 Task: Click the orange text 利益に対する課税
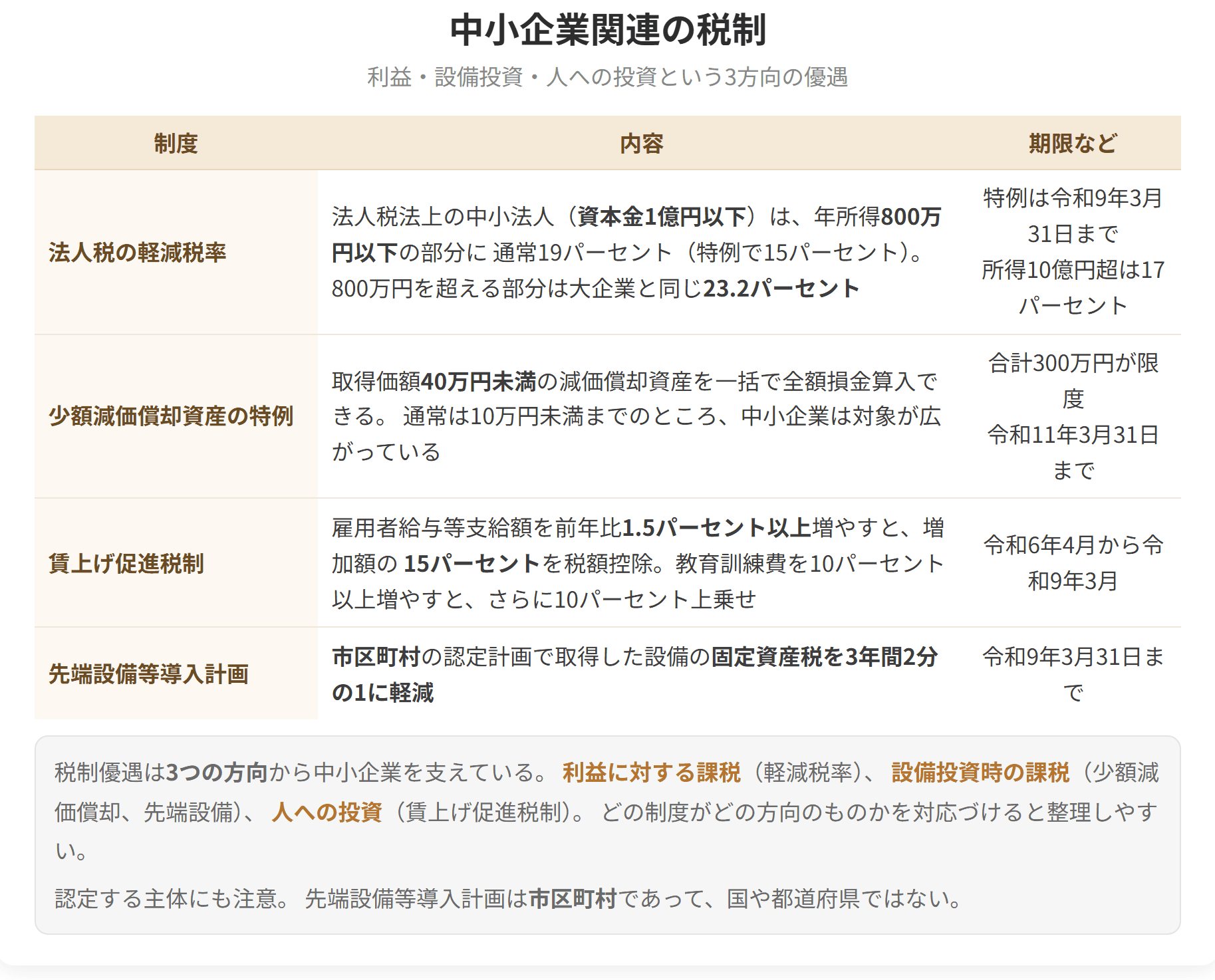(652, 773)
